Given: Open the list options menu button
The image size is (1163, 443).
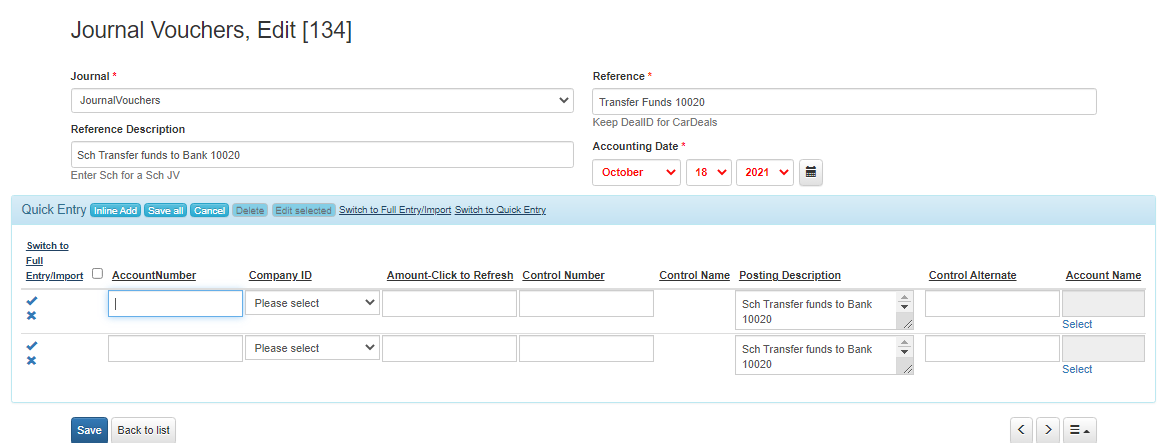Looking at the screenshot, I should click(x=1079, y=429).
